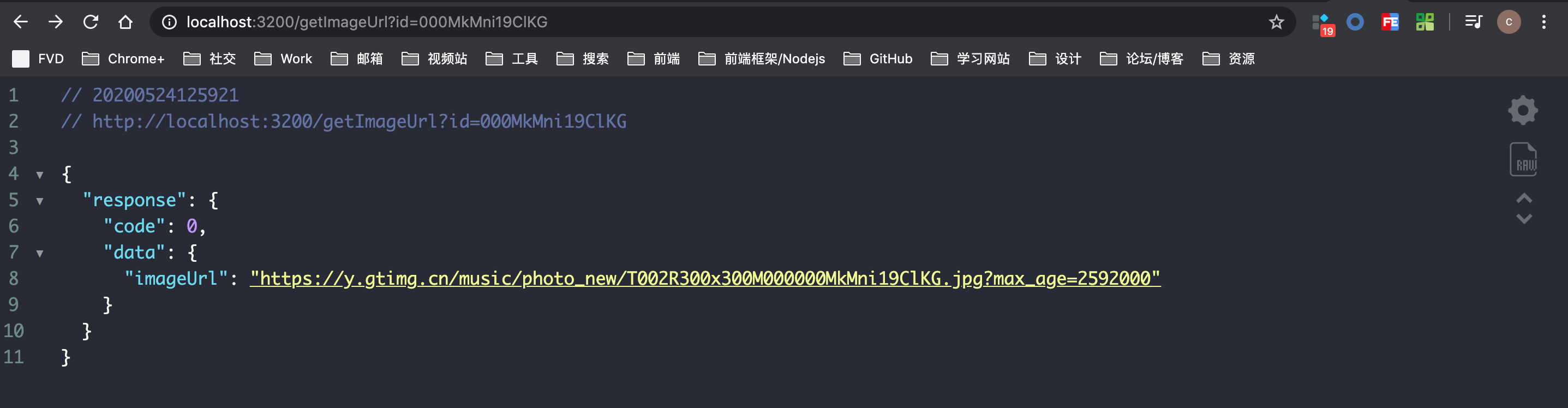Image resolution: width=1568 pixels, height=408 pixels.
Task: Collapse all nodes with up chevron
Action: click(1524, 198)
